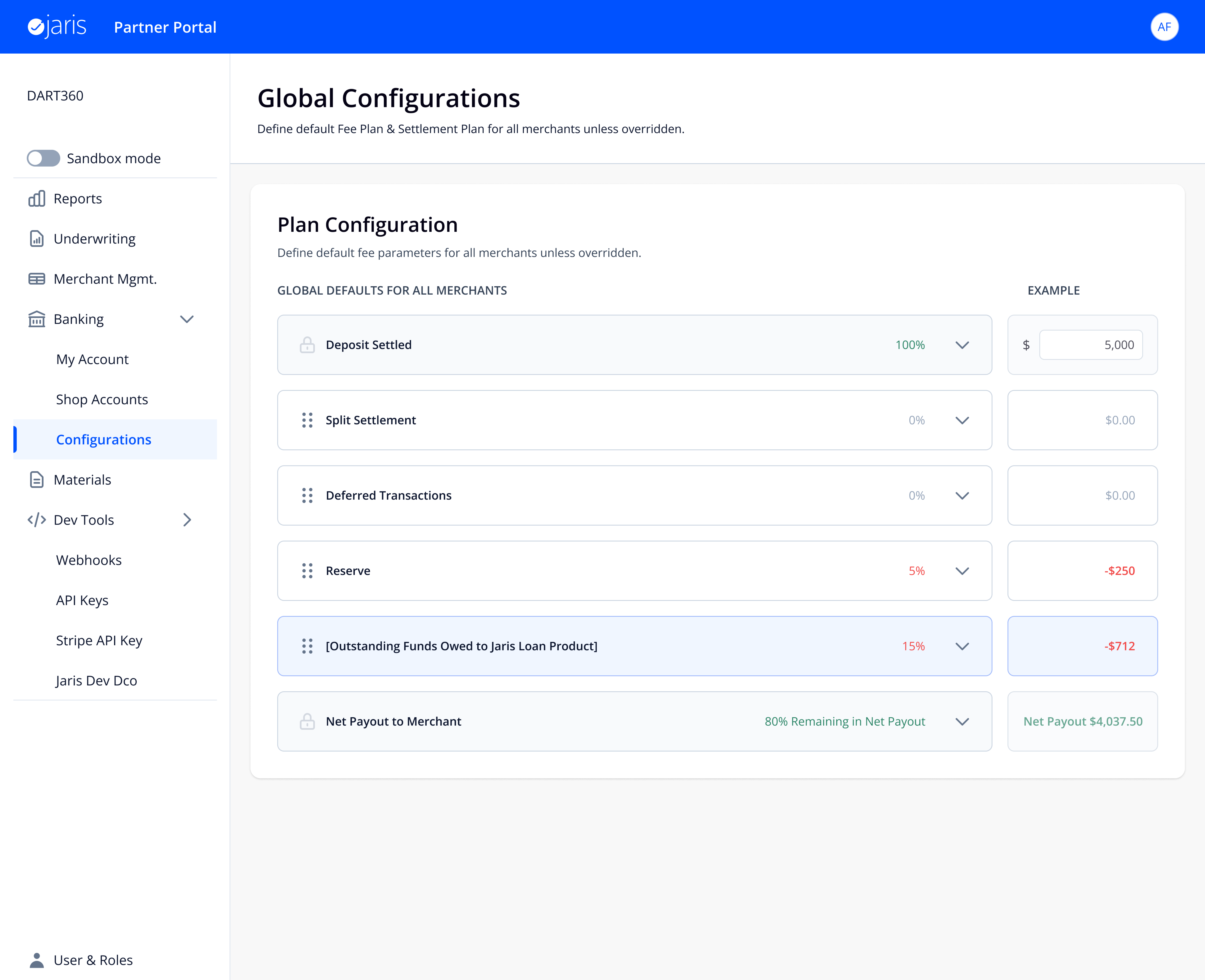Click the $0.00 example beside Deferred Transactions

1120,496
